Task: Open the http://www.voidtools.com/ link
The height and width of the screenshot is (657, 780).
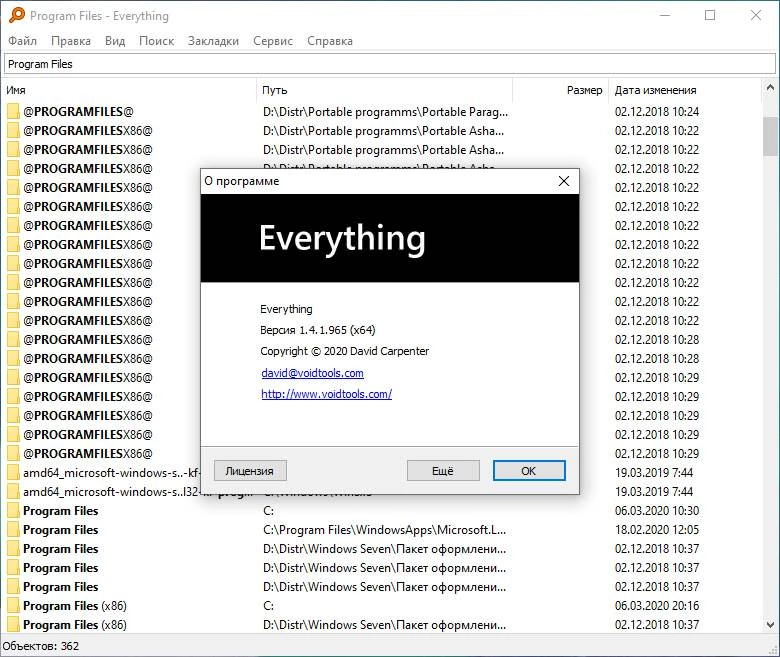Action: pyautogui.click(x=326, y=394)
